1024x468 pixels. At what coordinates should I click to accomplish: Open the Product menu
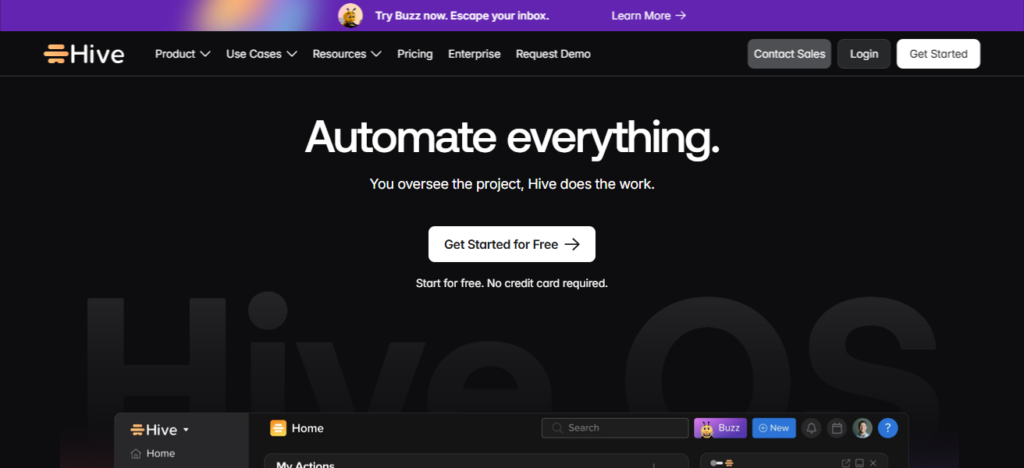182,54
